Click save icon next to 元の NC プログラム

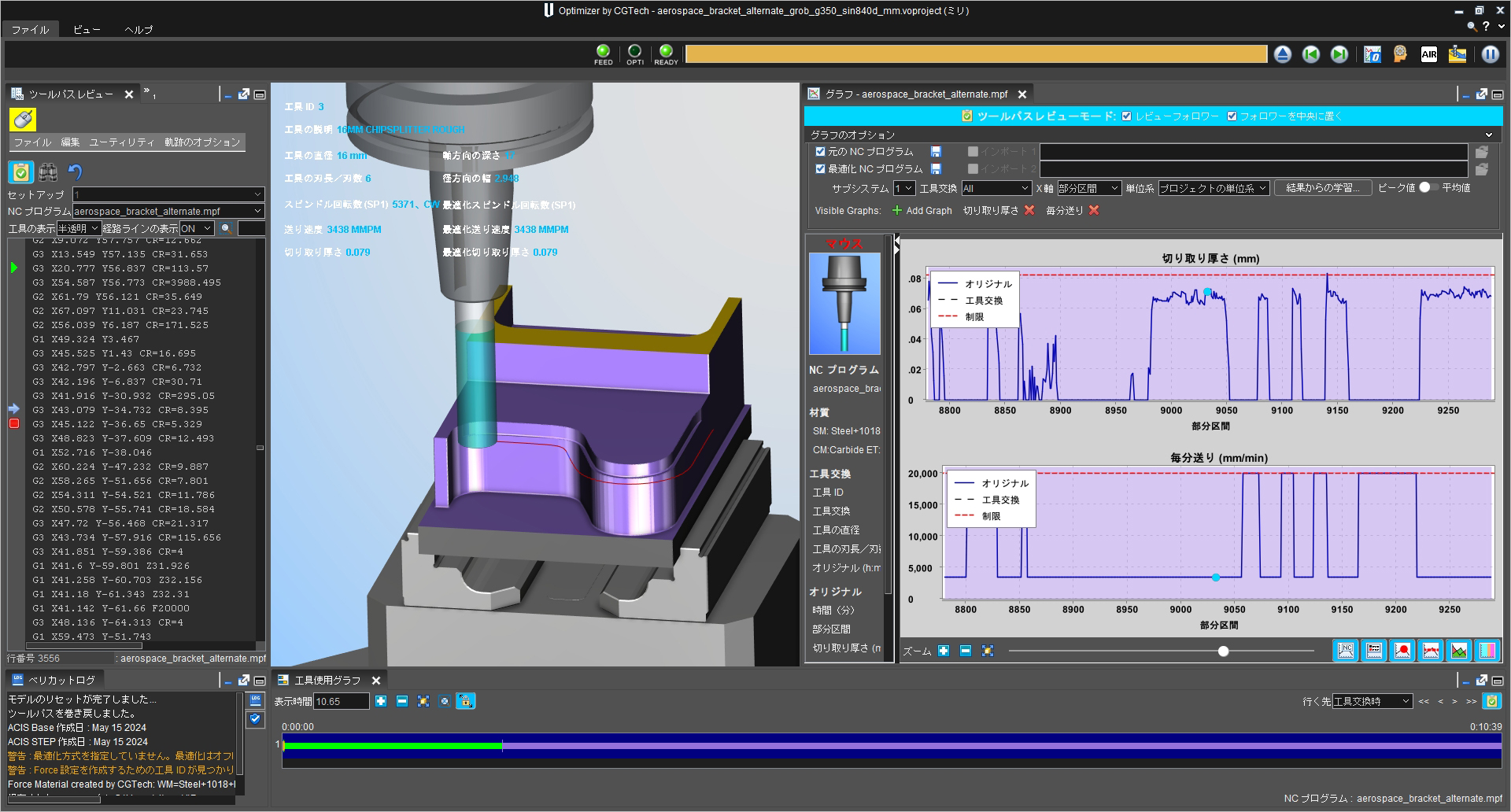click(x=936, y=151)
